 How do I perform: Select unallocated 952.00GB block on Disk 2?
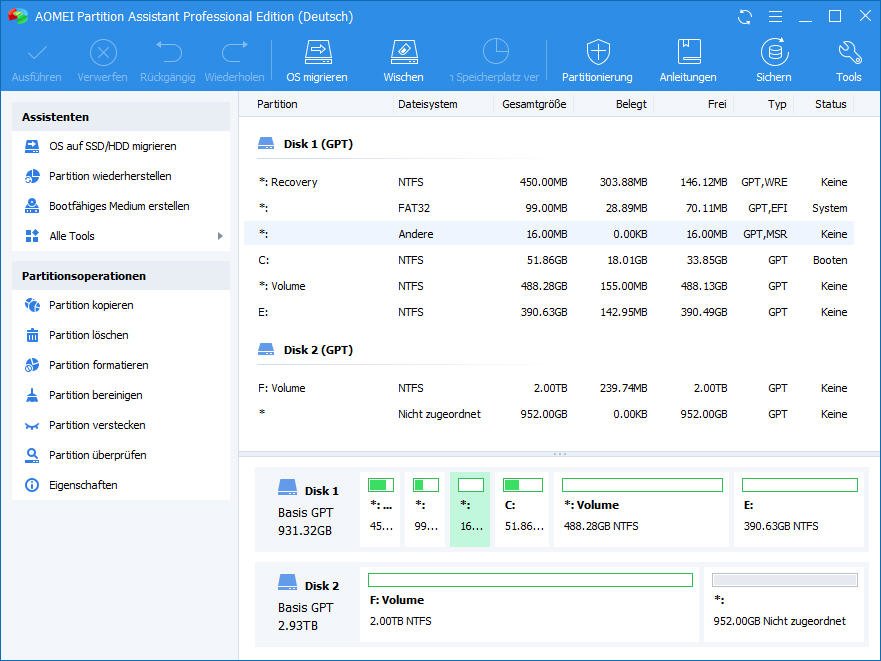click(784, 605)
